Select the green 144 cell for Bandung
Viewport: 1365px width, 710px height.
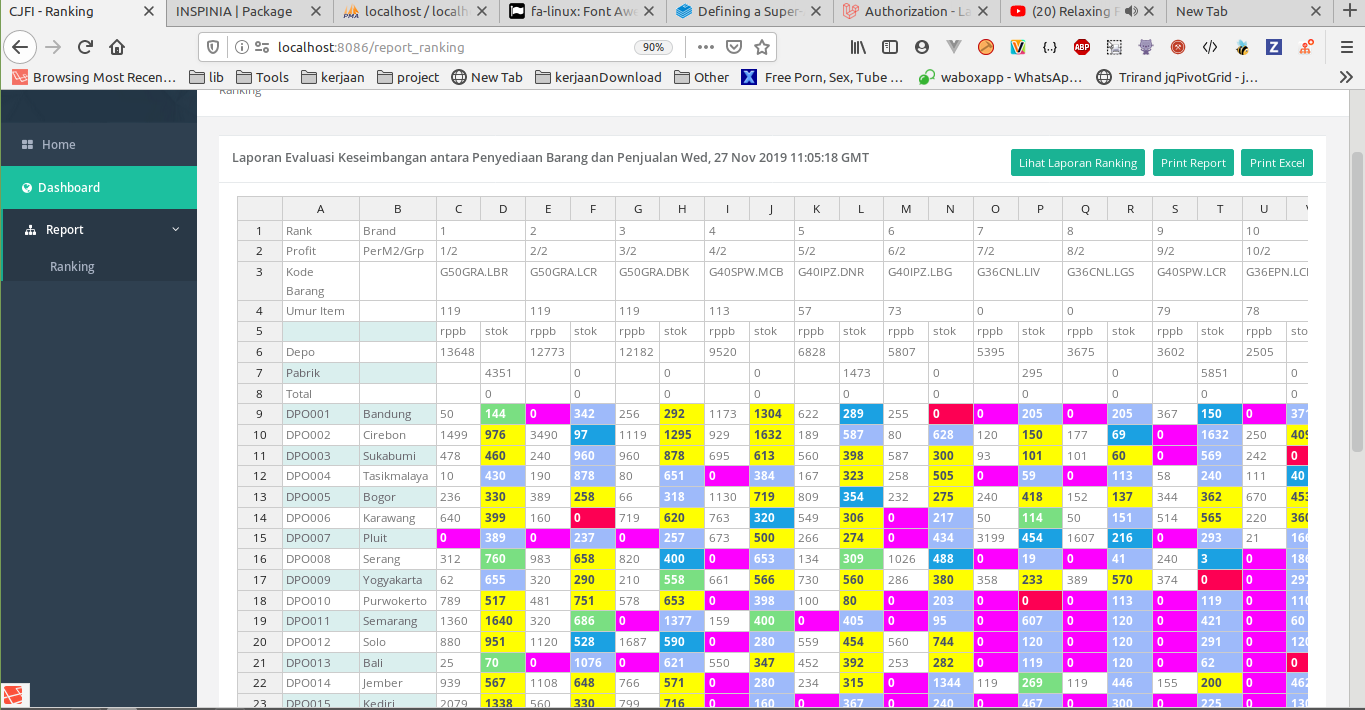click(503, 414)
